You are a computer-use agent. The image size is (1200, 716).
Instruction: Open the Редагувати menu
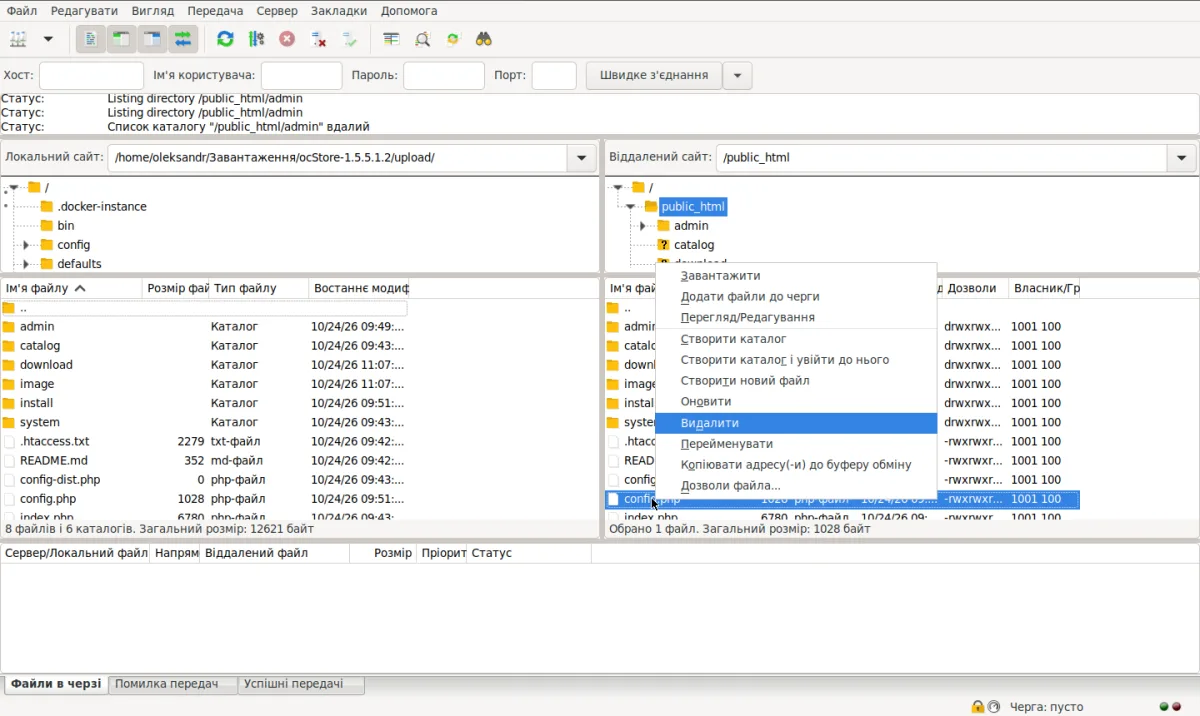click(x=84, y=10)
